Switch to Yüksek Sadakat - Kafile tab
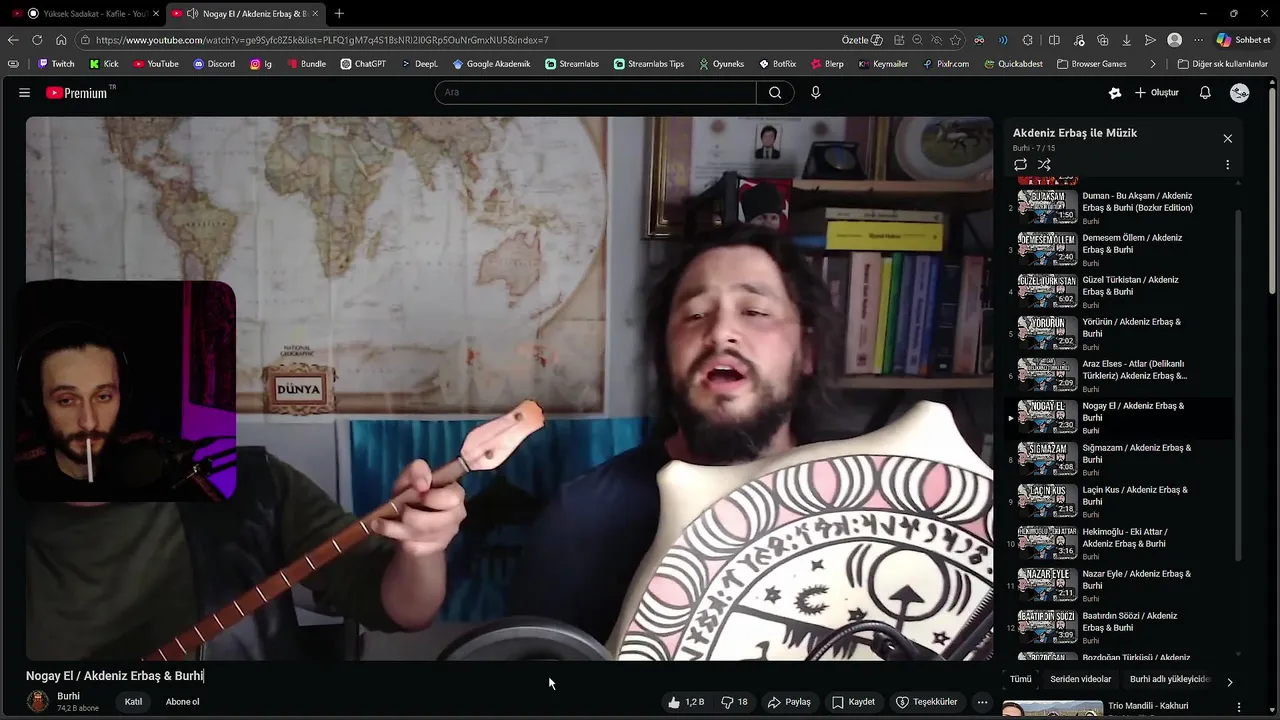Image resolution: width=1280 pixels, height=720 pixels. [x=86, y=13]
